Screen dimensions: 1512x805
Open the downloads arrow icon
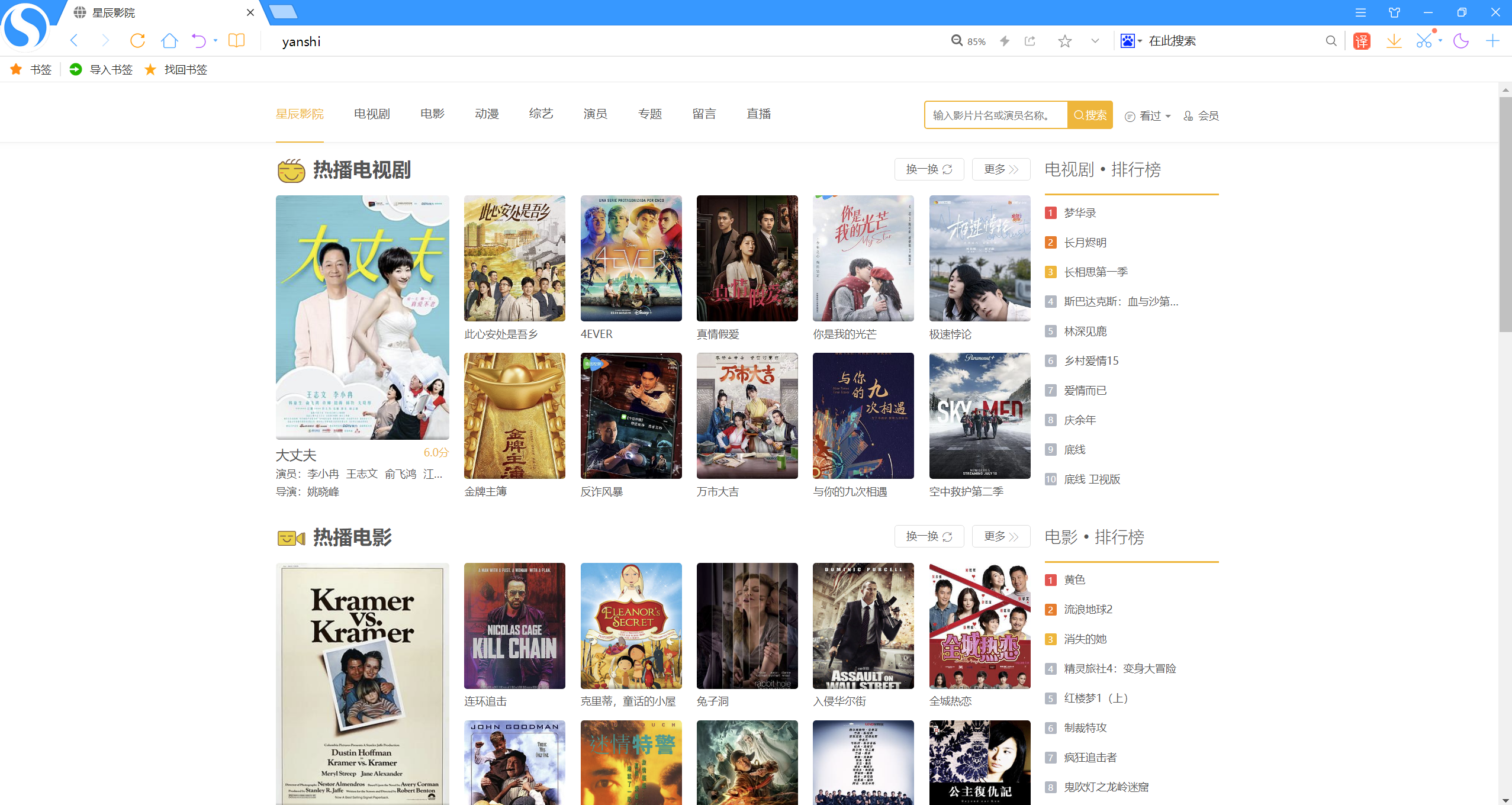tap(1394, 41)
